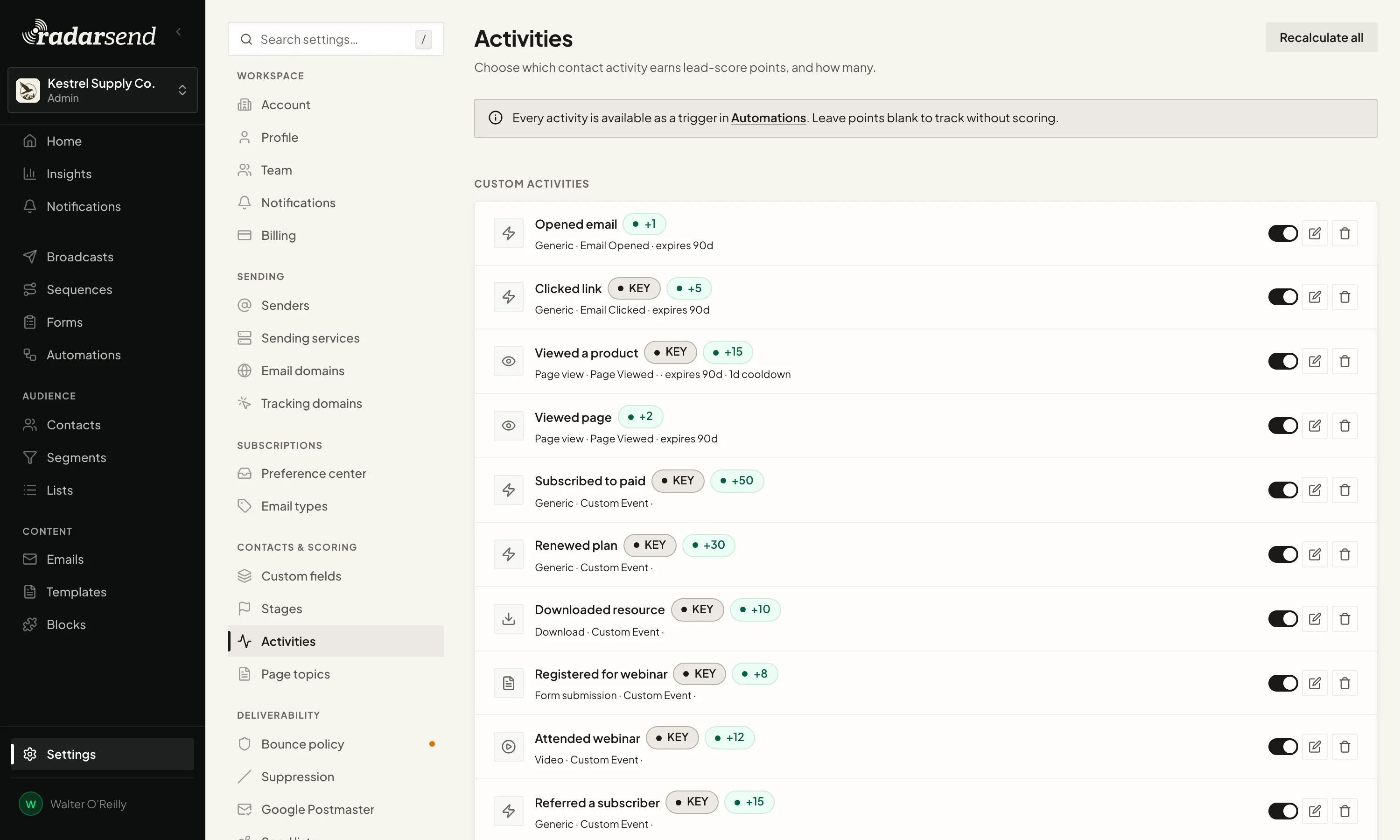Go to Broadcasts in the main sidebar
This screenshot has width=1400, height=840.
pyautogui.click(x=102, y=257)
